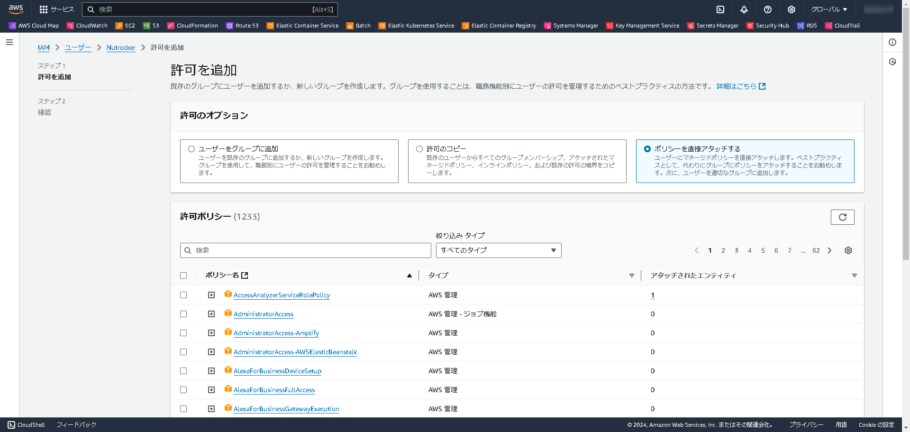This screenshot has height=432, width=910.
Task: Open the EC2 bookmark
Action: click(125, 26)
